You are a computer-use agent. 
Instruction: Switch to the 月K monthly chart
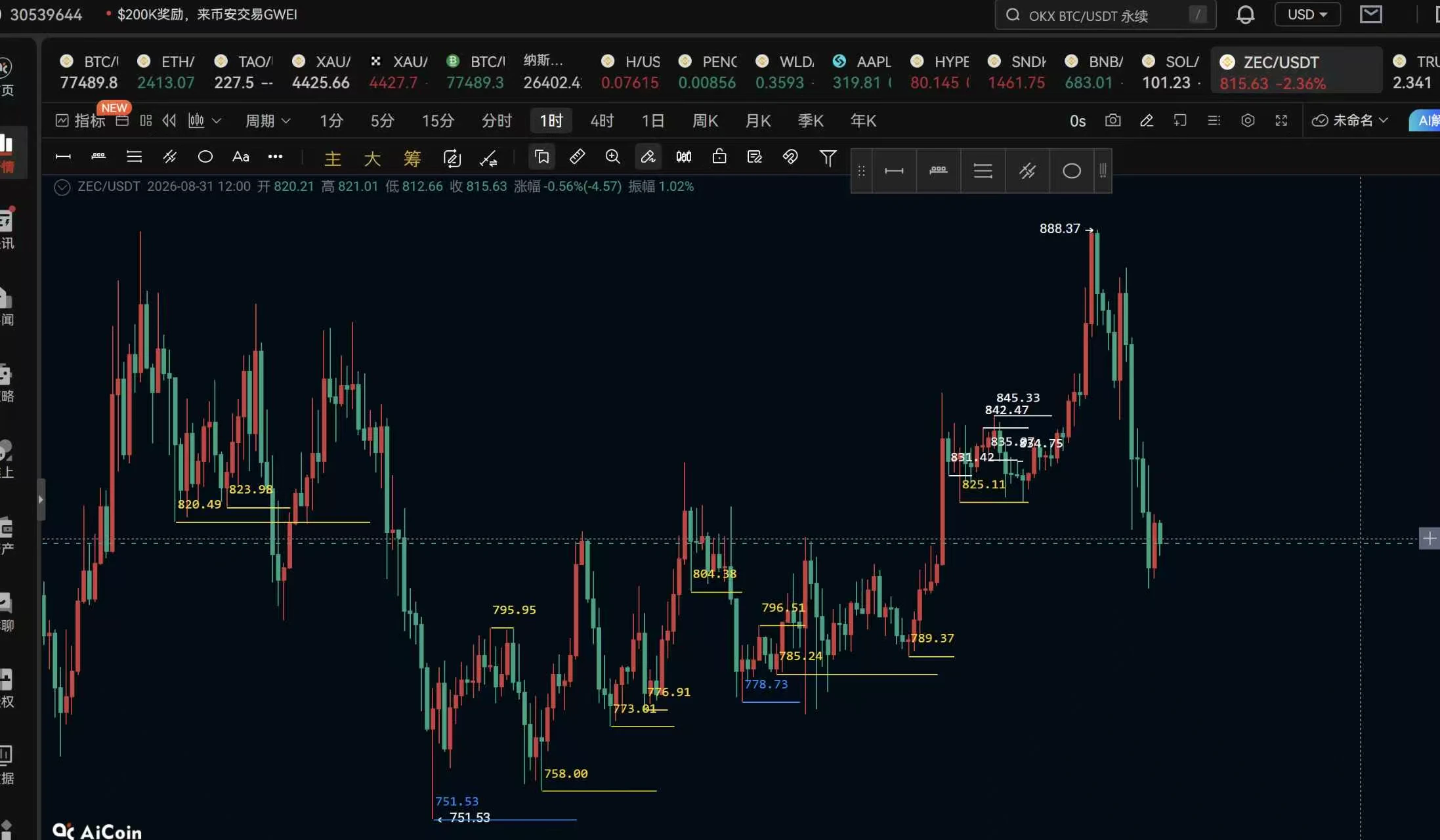[758, 121]
